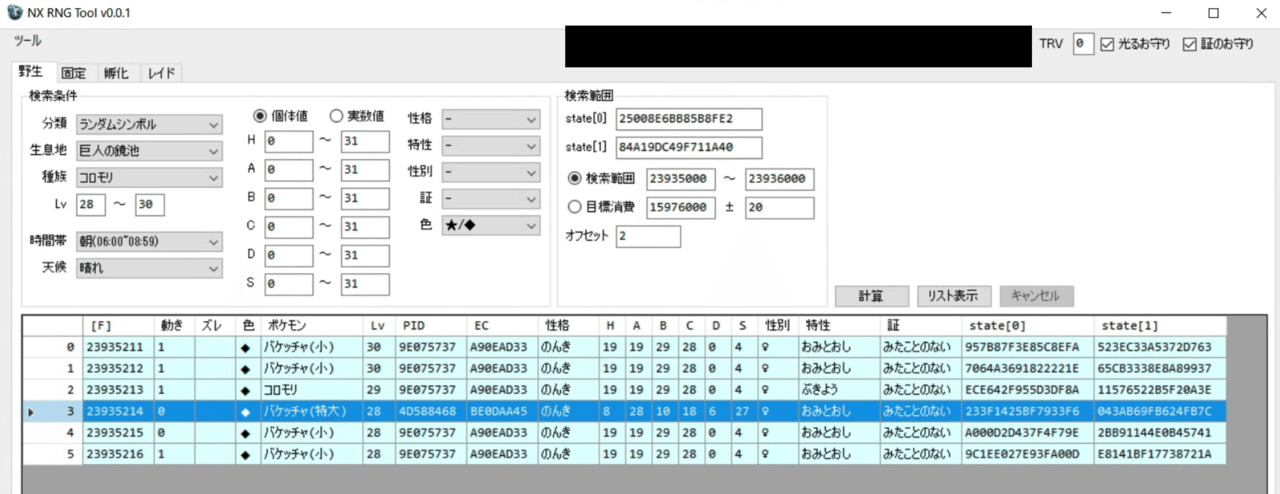
Task: Click the state[0] column header
Action: pos(1027,326)
